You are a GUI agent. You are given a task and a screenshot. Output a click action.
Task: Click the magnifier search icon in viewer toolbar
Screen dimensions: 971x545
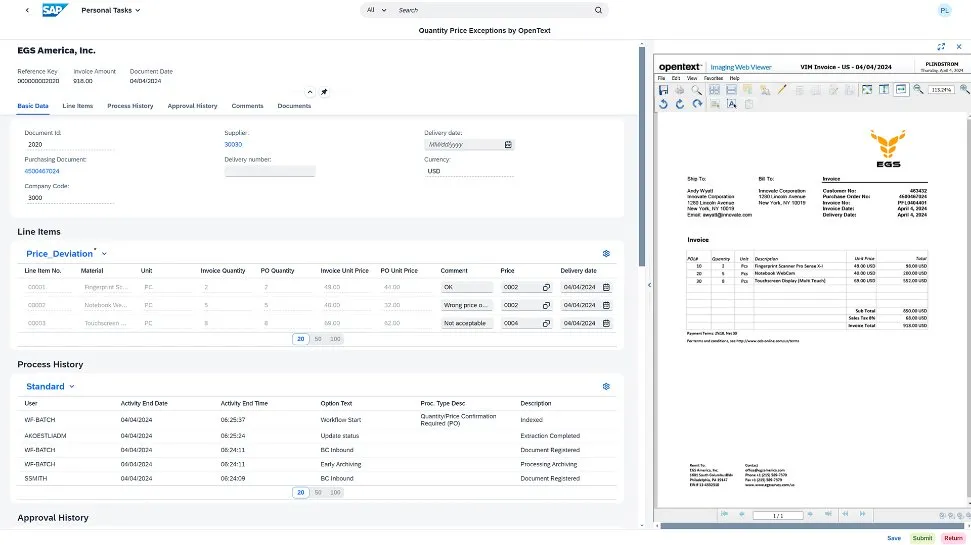697,90
